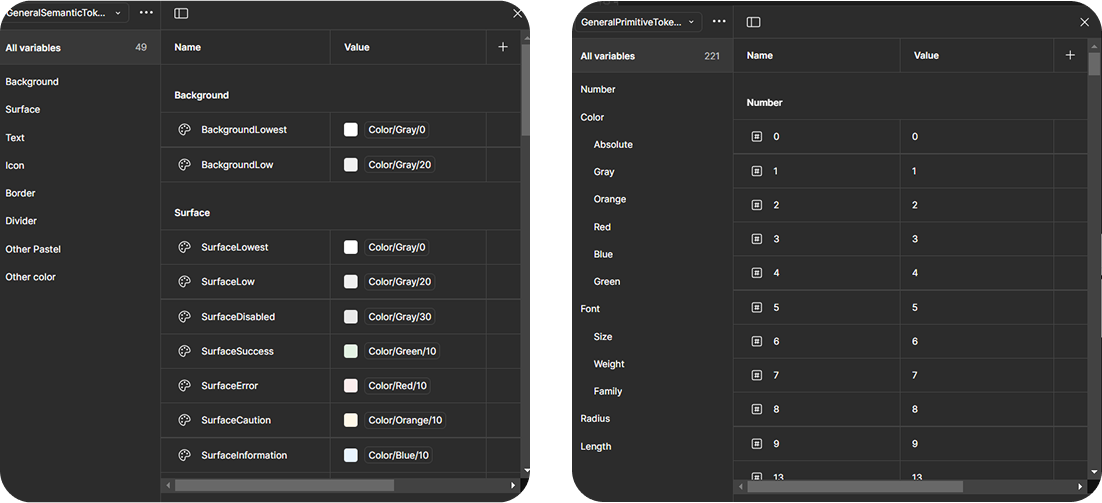Open the three-dot menu for the GeneralPrimitiveTokens collection

pyautogui.click(x=719, y=22)
